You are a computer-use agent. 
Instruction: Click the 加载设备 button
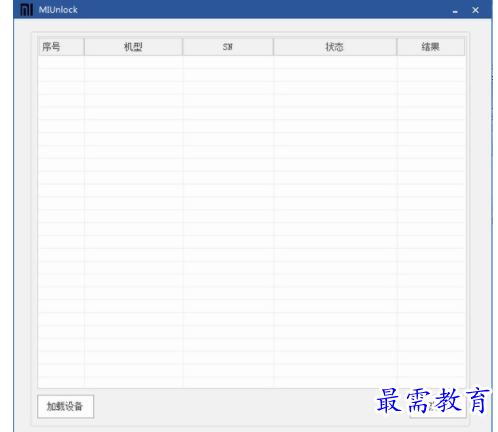[x=66, y=406]
